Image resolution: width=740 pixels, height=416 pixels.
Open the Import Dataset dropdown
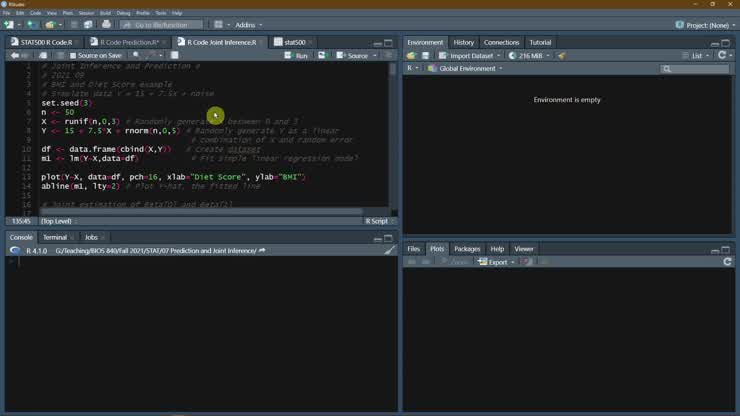(470, 56)
